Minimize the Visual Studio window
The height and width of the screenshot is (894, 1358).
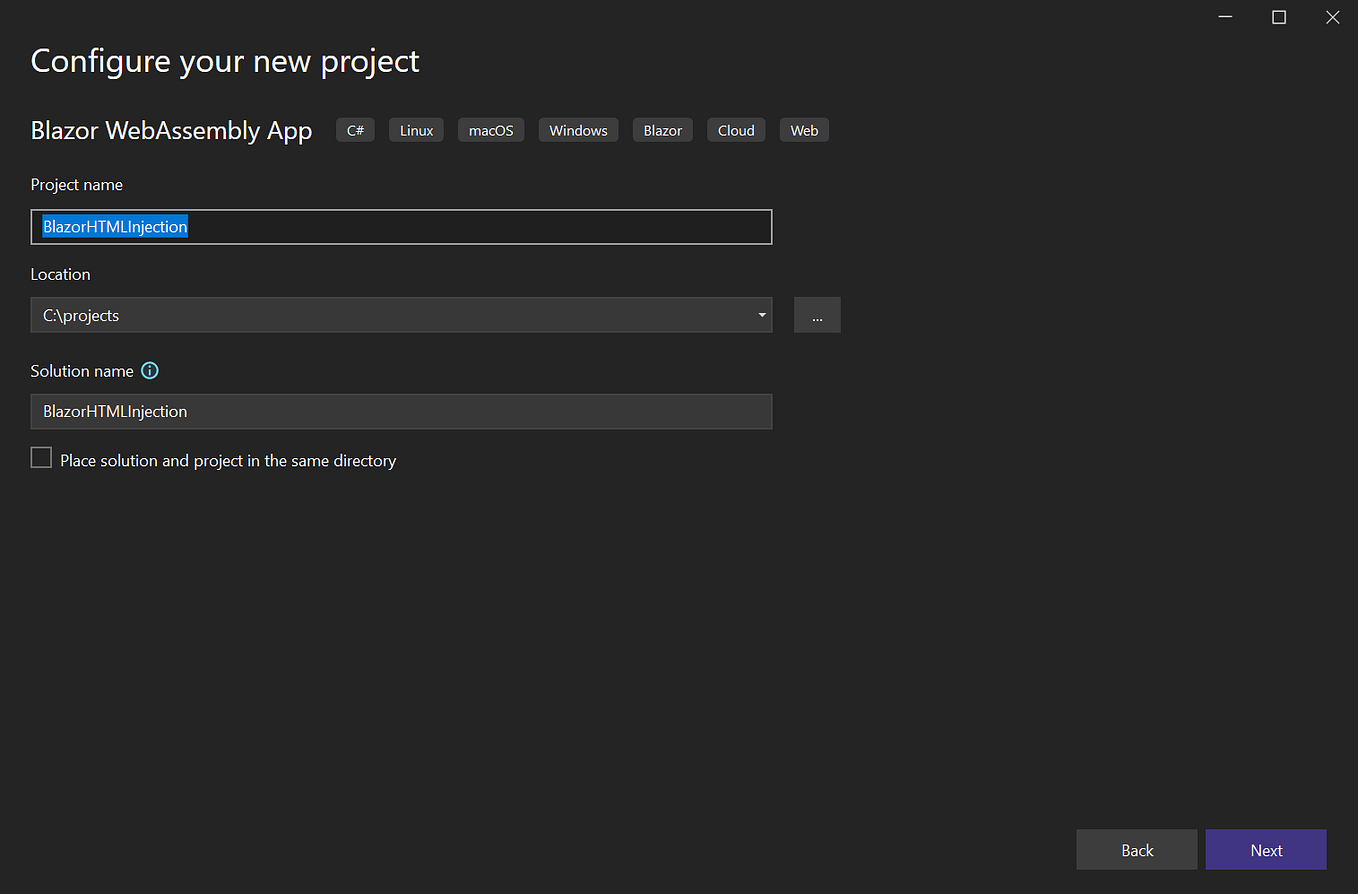1225,17
